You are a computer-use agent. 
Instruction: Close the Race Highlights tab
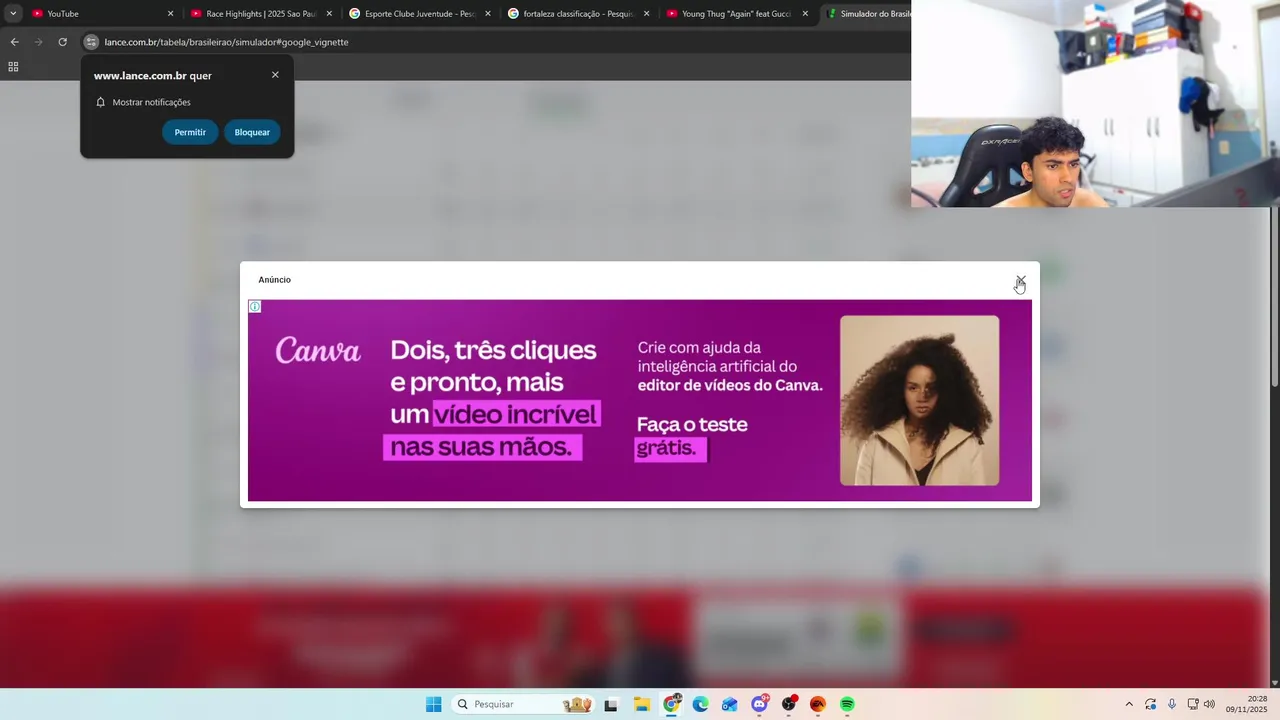[329, 14]
